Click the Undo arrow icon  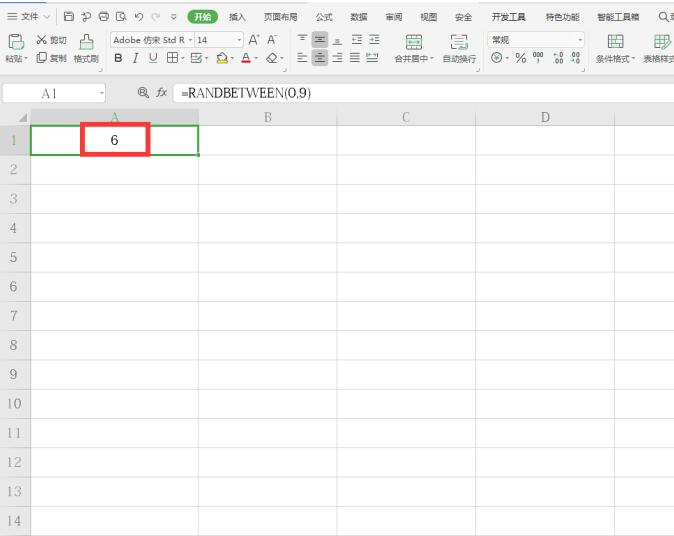[139, 17]
